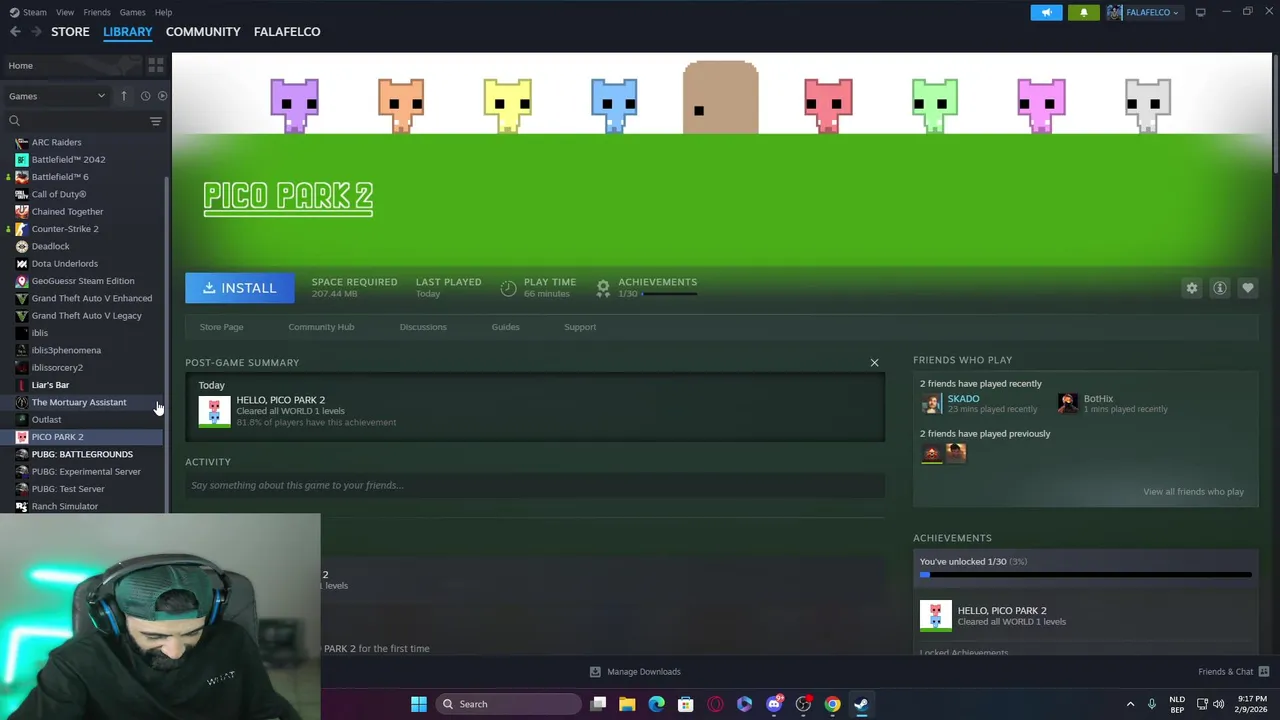Open the advanced filter options icon
This screenshot has width=1280, height=720.
(155, 121)
